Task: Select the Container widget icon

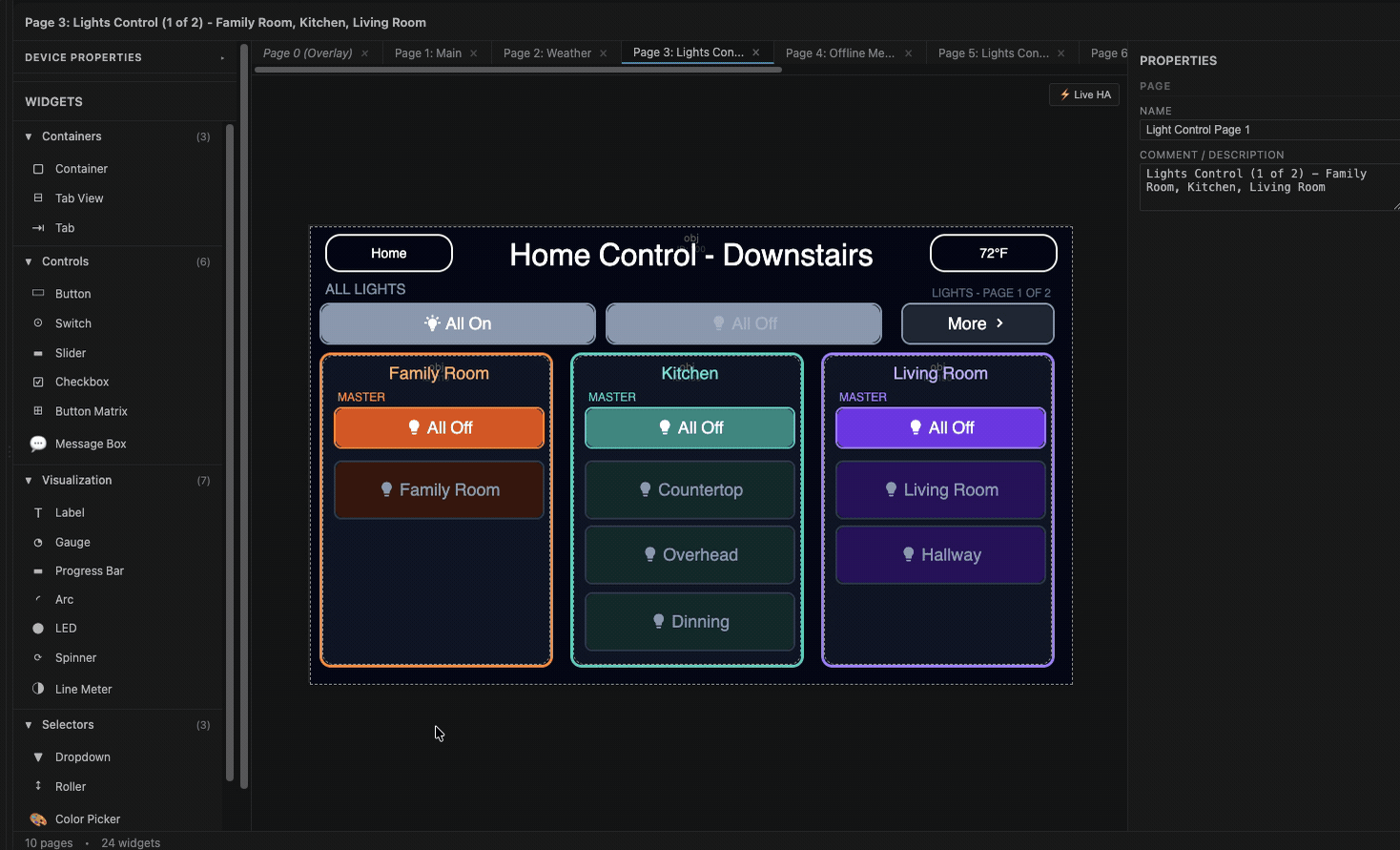Action: (x=38, y=169)
